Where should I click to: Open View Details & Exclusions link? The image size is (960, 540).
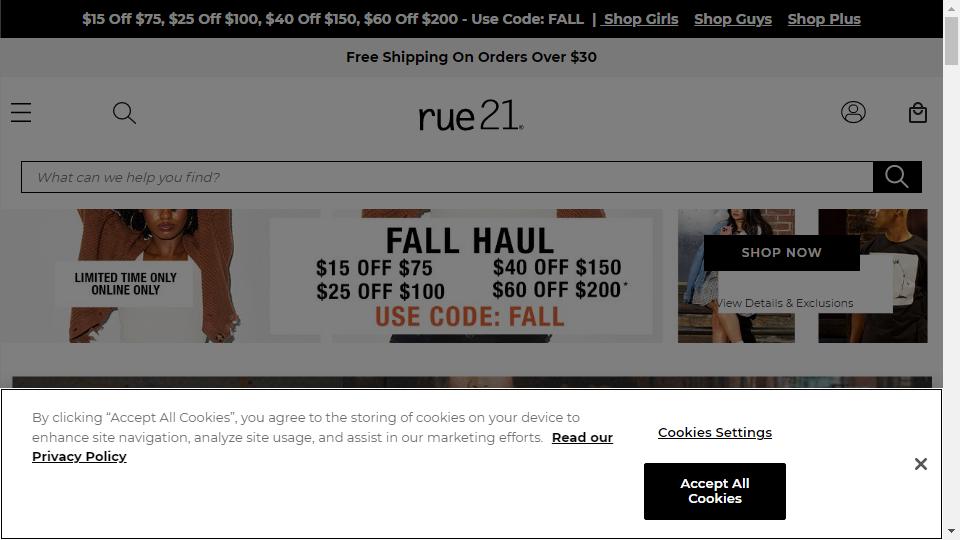pyautogui.click(x=784, y=303)
